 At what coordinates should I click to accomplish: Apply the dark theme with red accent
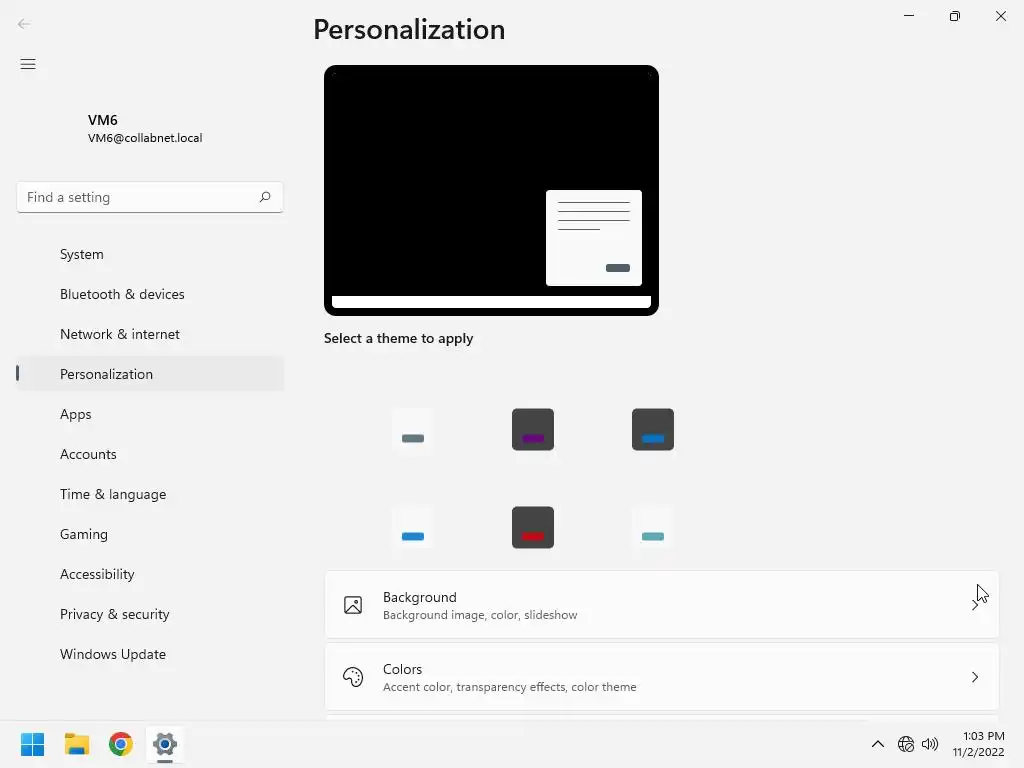pos(533,527)
